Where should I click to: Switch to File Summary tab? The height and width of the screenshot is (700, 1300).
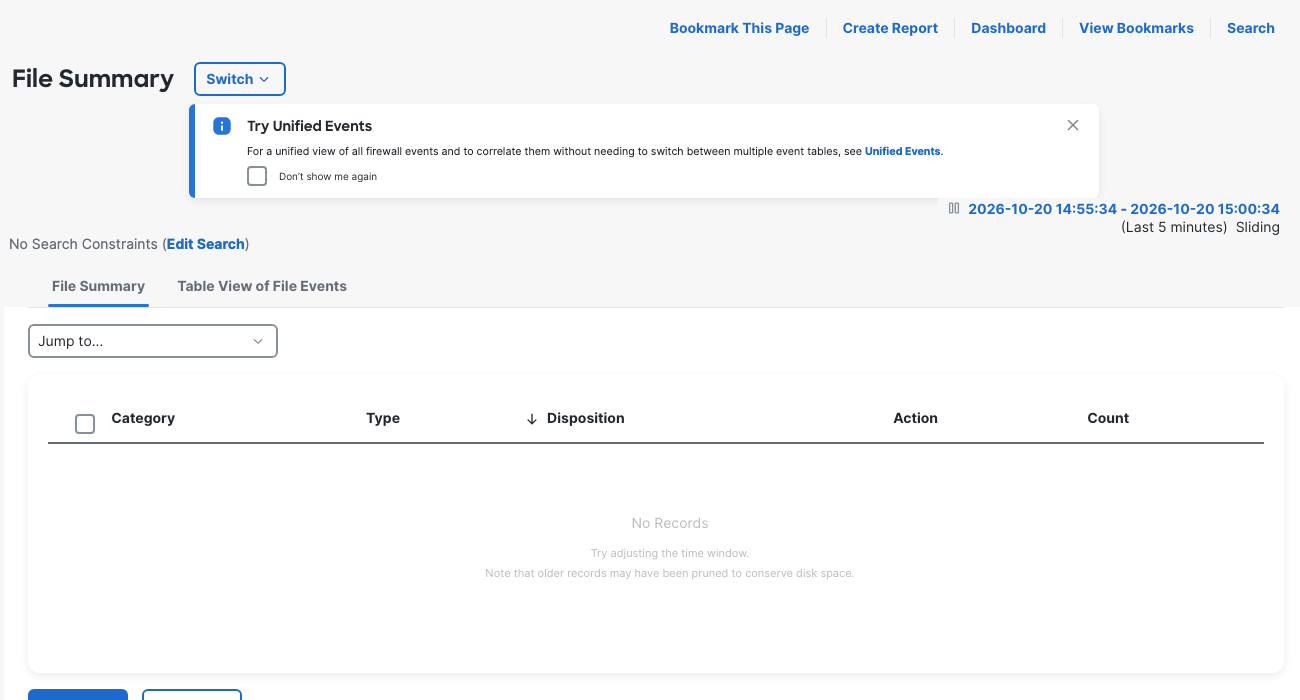98,286
